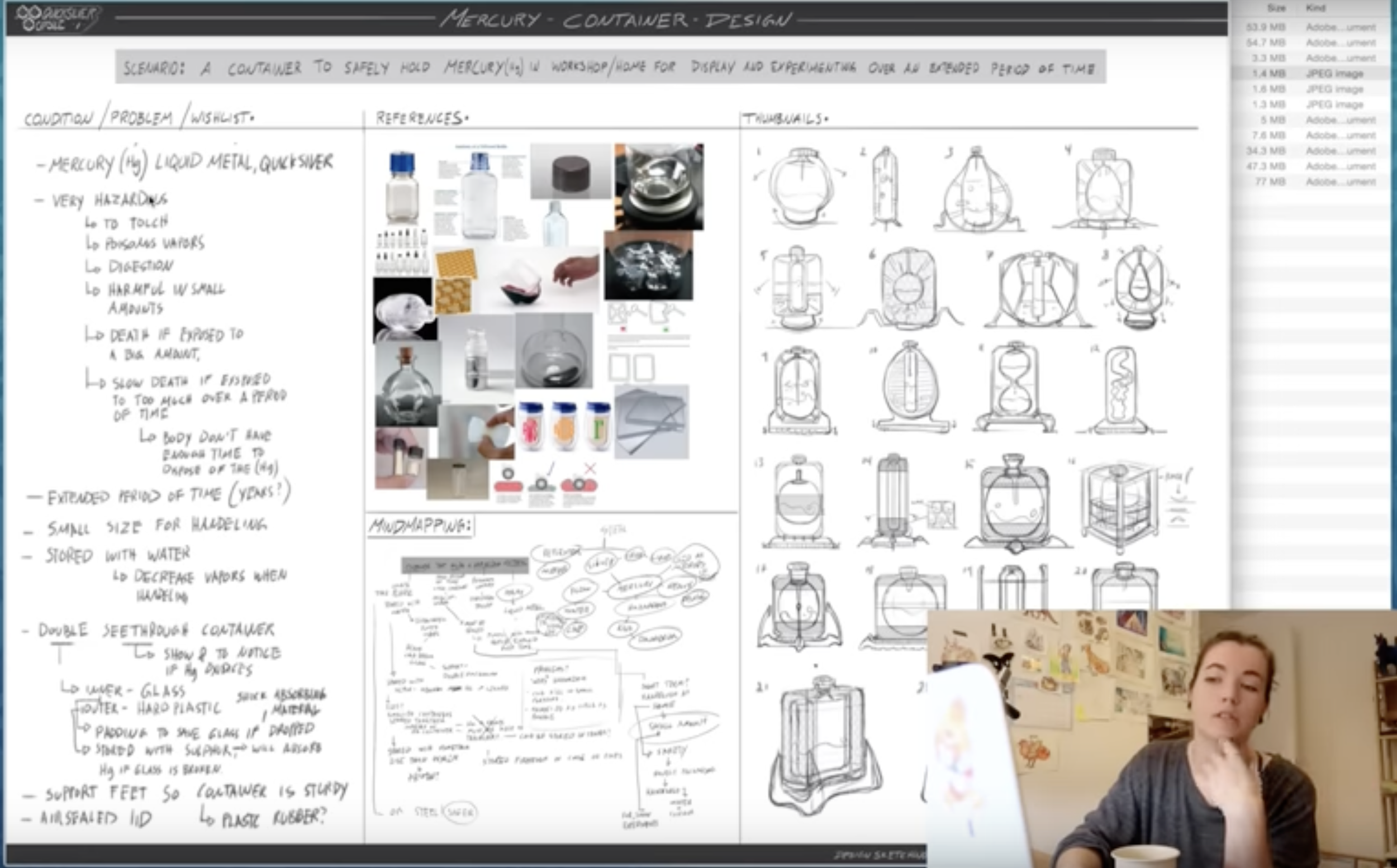Screen dimensions: 1397x868
Task: Click the blue-capped bottle reference photo
Action: click(x=401, y=187)
